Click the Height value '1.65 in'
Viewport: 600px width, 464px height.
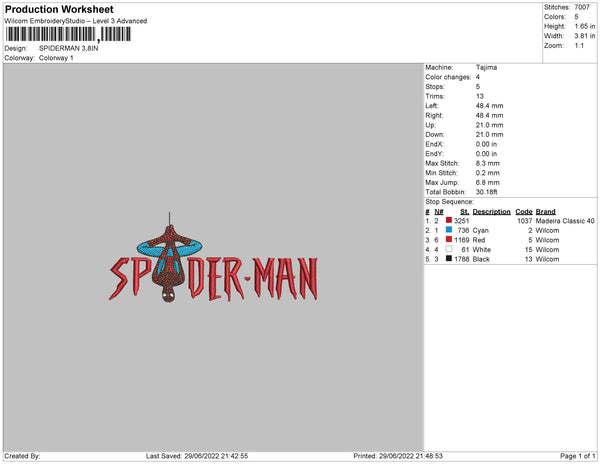tap(585, 26)
